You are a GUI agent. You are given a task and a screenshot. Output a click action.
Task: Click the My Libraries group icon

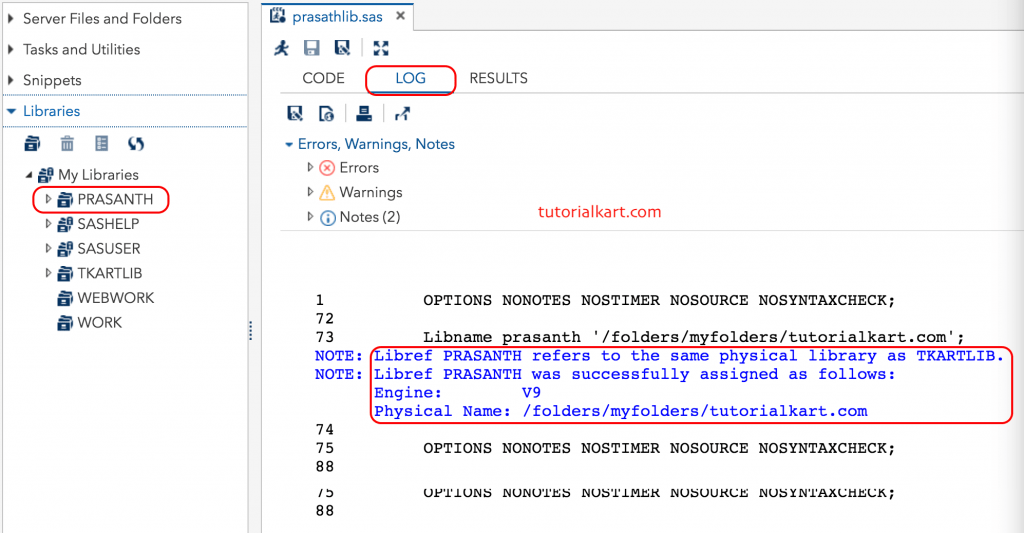[x=46, y=174]
